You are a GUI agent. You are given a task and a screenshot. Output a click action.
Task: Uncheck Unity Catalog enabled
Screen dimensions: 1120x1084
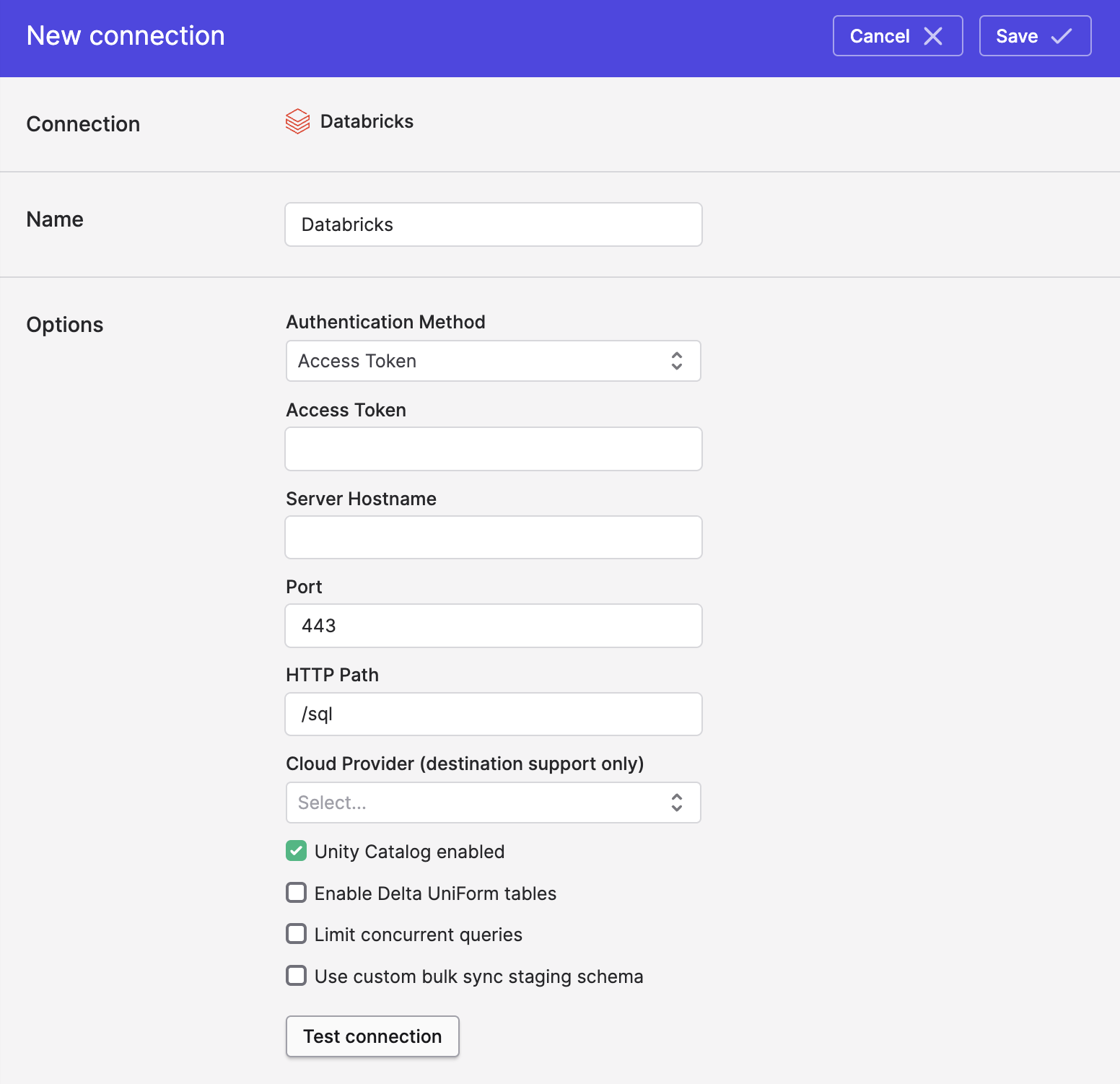click(296, 851)
